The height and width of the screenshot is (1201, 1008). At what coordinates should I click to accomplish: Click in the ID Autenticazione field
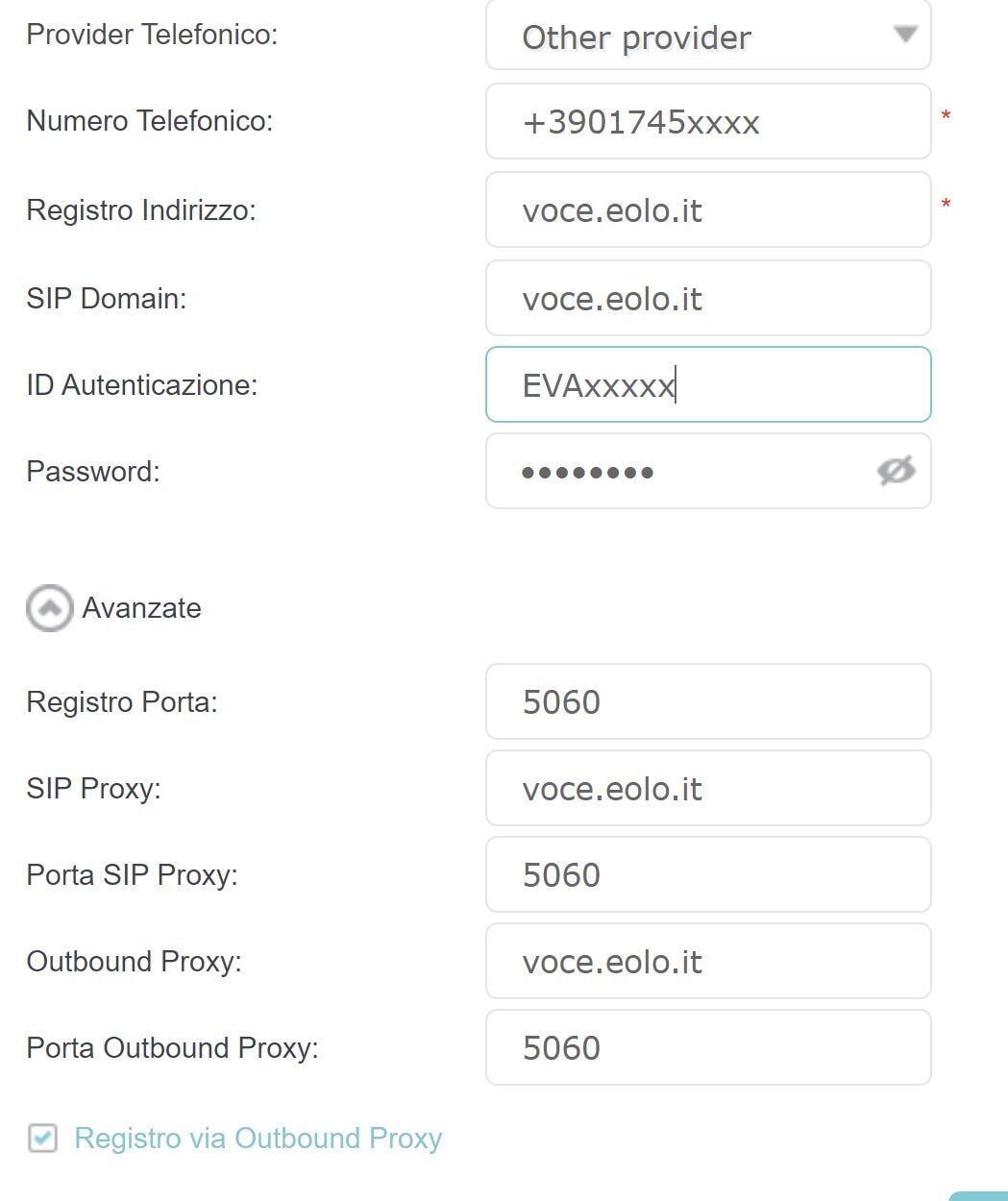pos(708,384)
